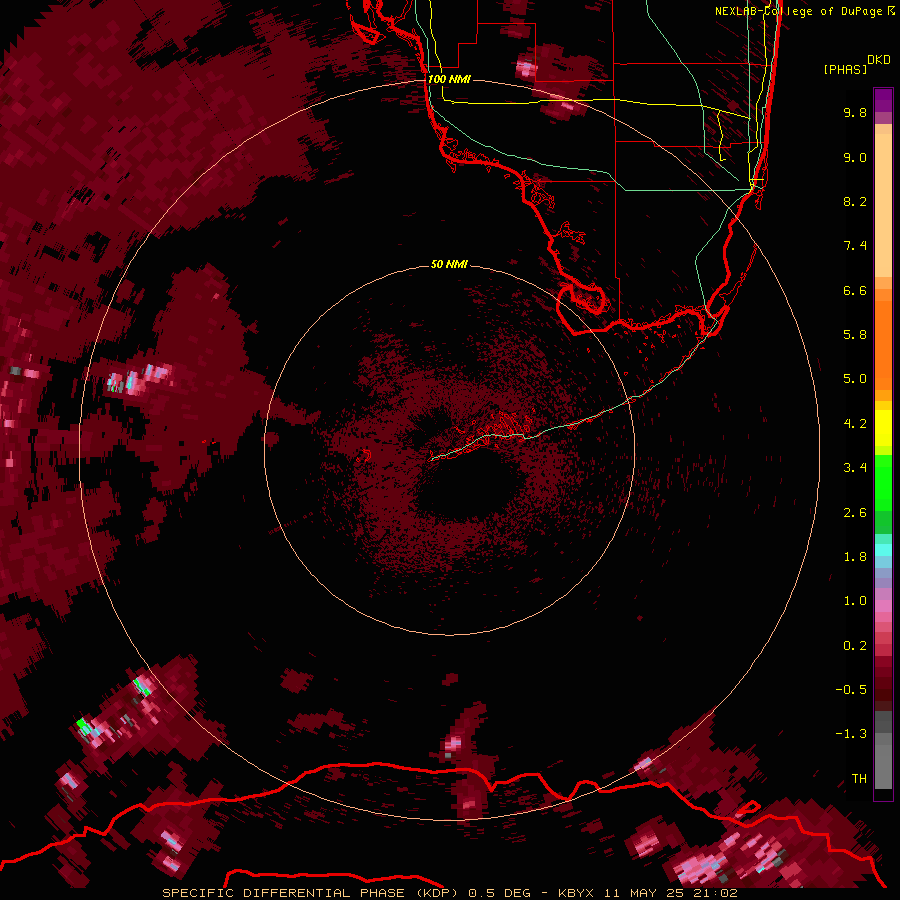Pick the orange band in color legend

883,344
